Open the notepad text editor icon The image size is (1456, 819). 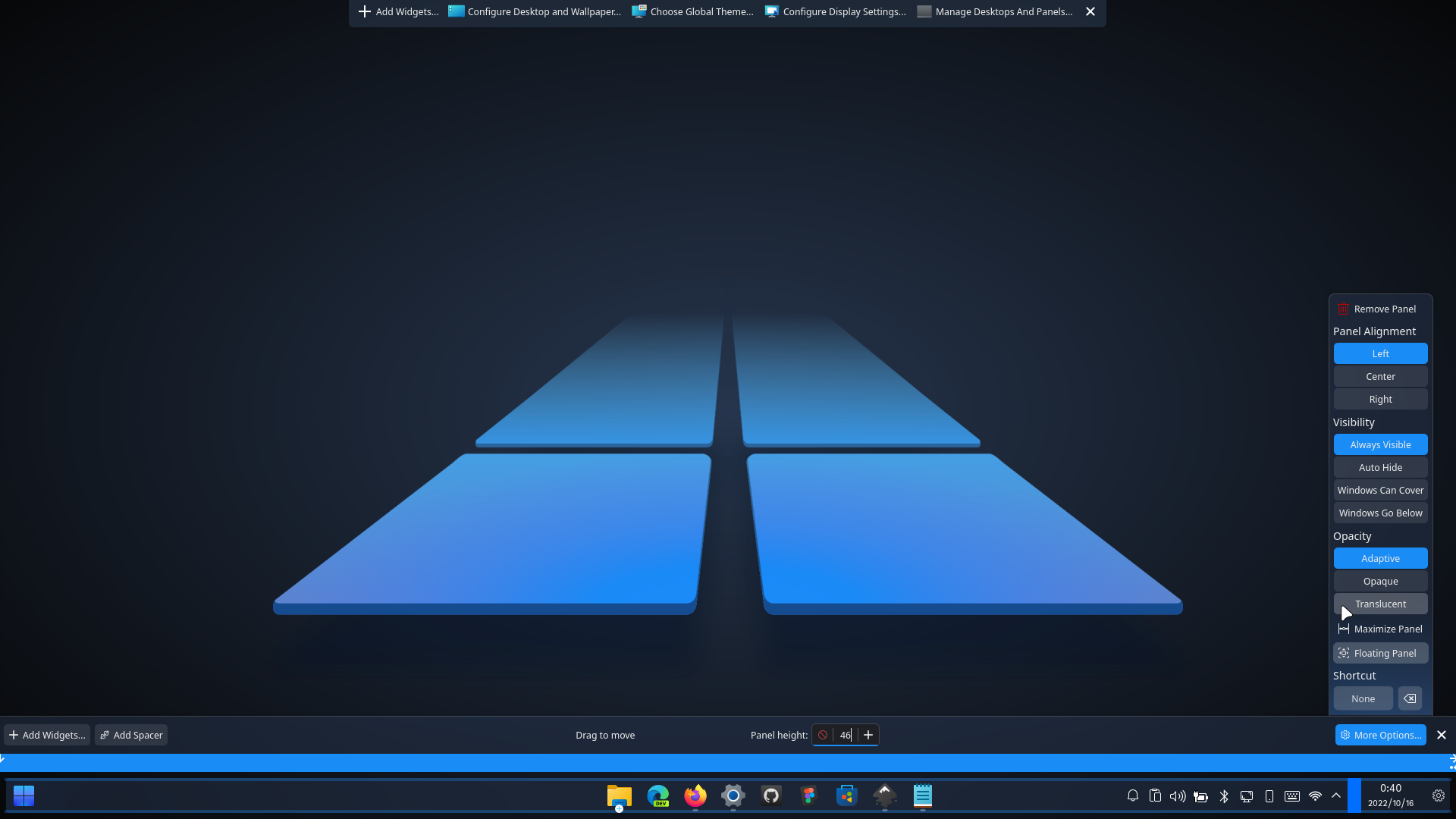coord(923,795)
